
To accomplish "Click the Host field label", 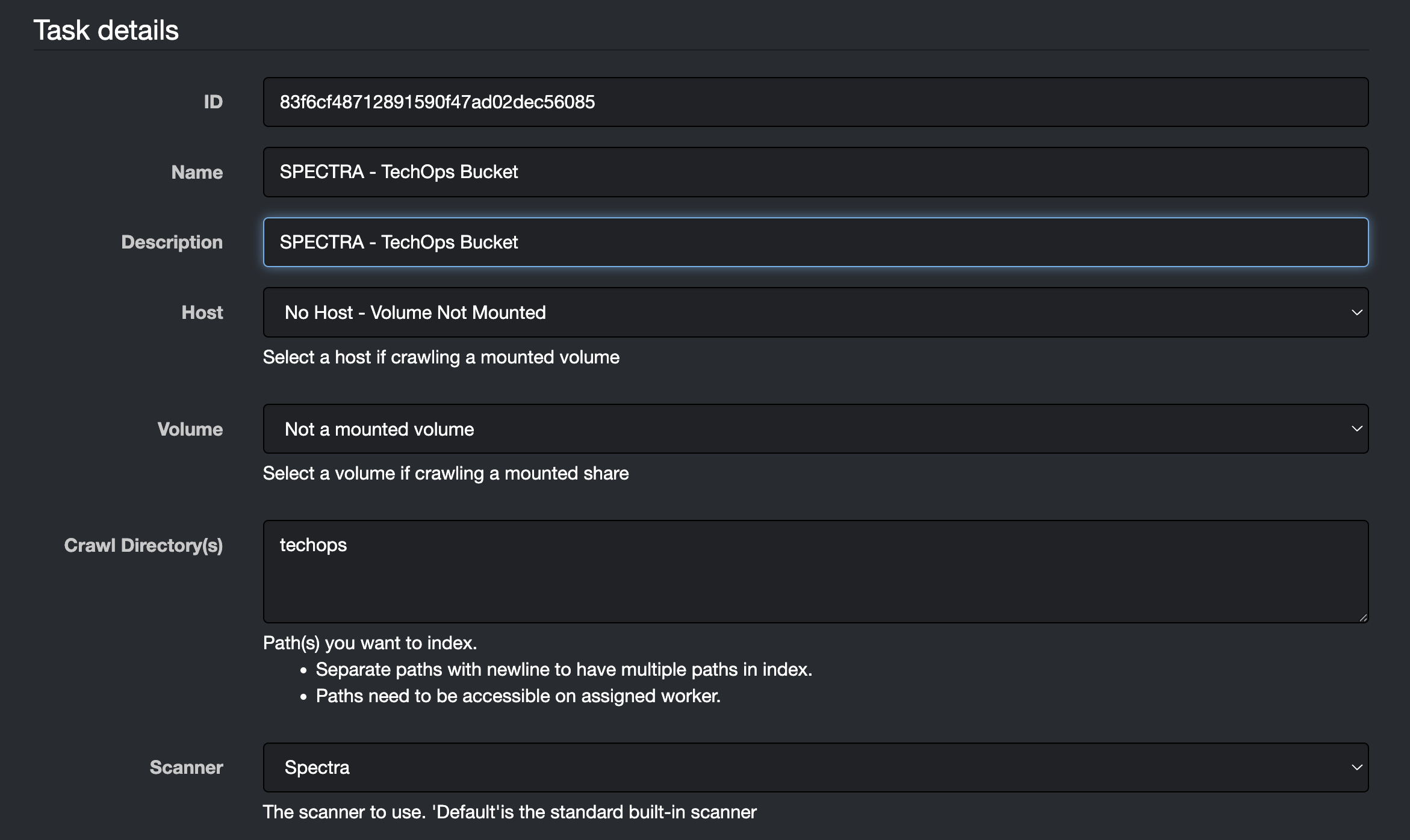I will pyautogui.click(x=202, y=312).
